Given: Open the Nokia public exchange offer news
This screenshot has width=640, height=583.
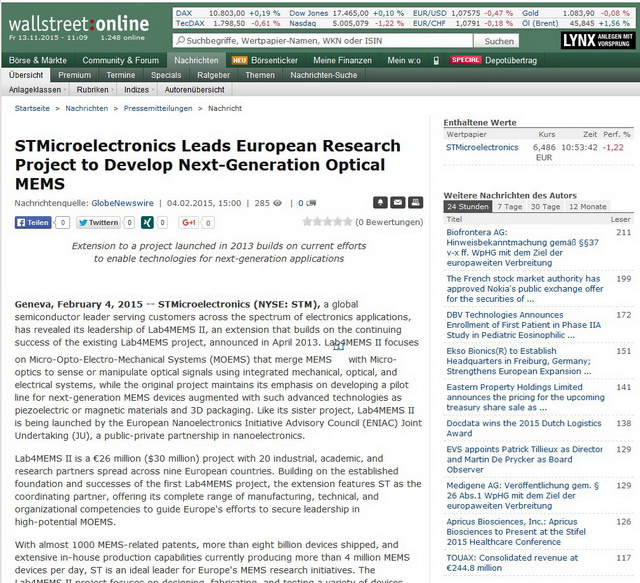Looking at the screenshot, I should (525, 289).
